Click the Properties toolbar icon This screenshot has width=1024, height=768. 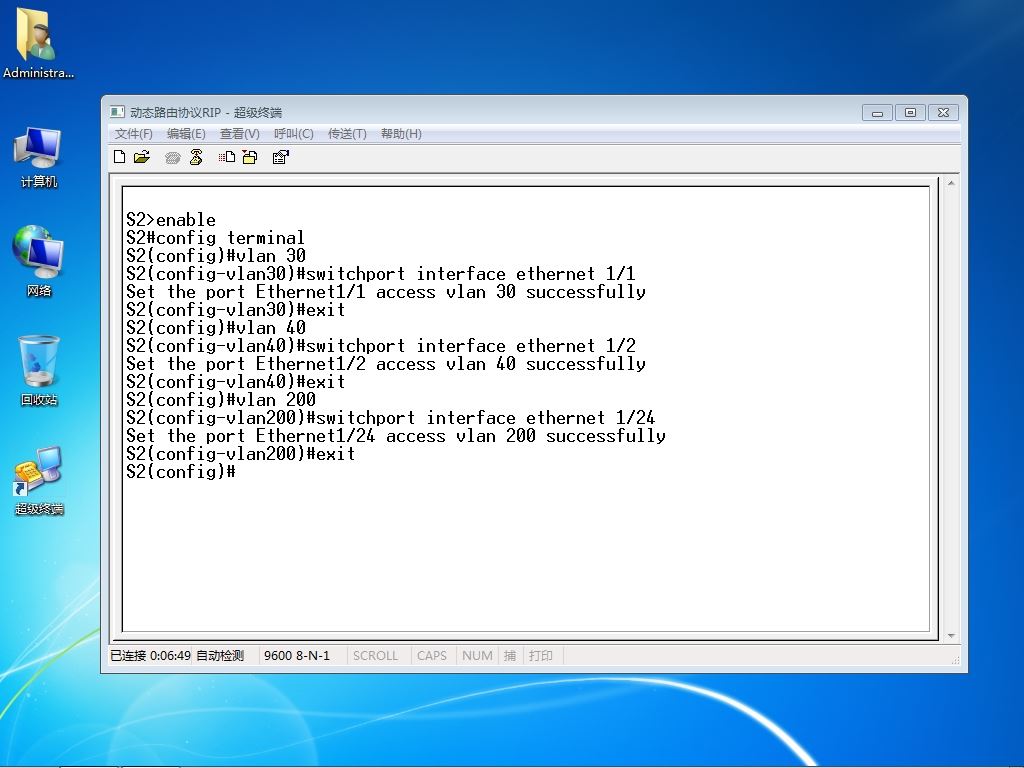pos(280,157)
